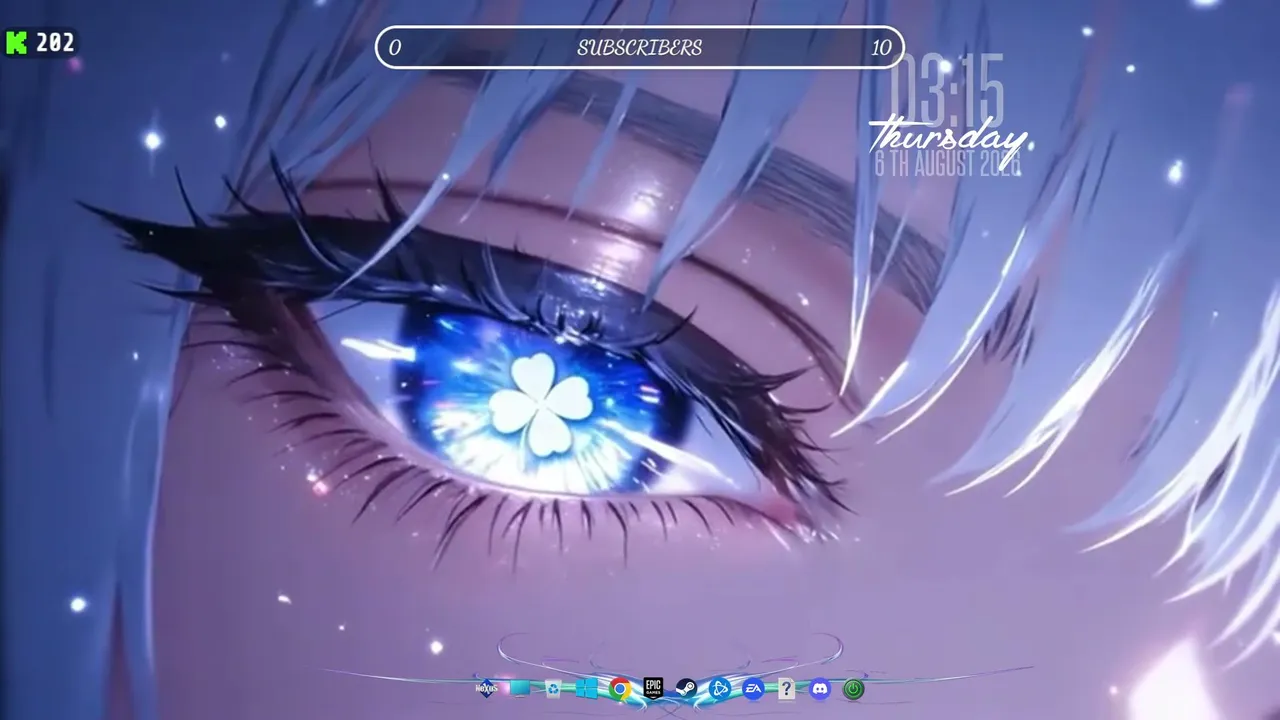Click the Subscribers goal progress bar
1280x720 pixels.
pyautogui.click(x=640, y=47)
